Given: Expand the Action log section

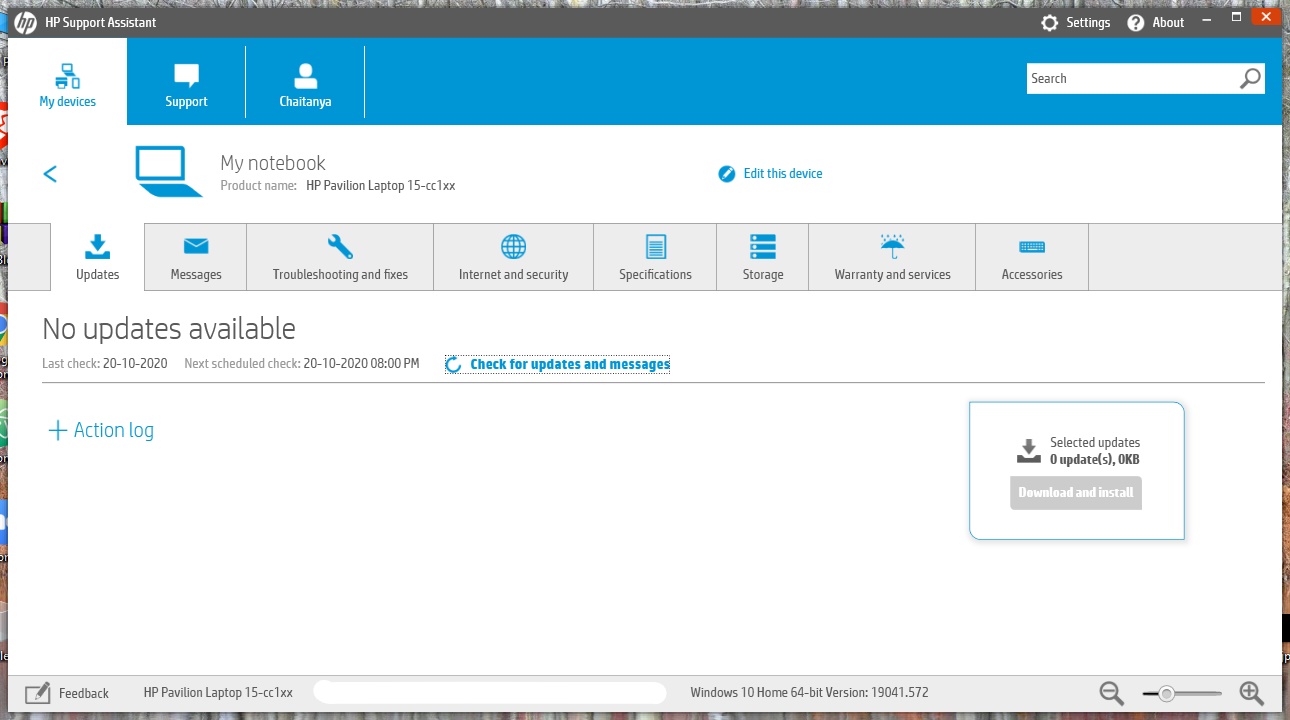Looking at the screenshot, I should [101, 430].
